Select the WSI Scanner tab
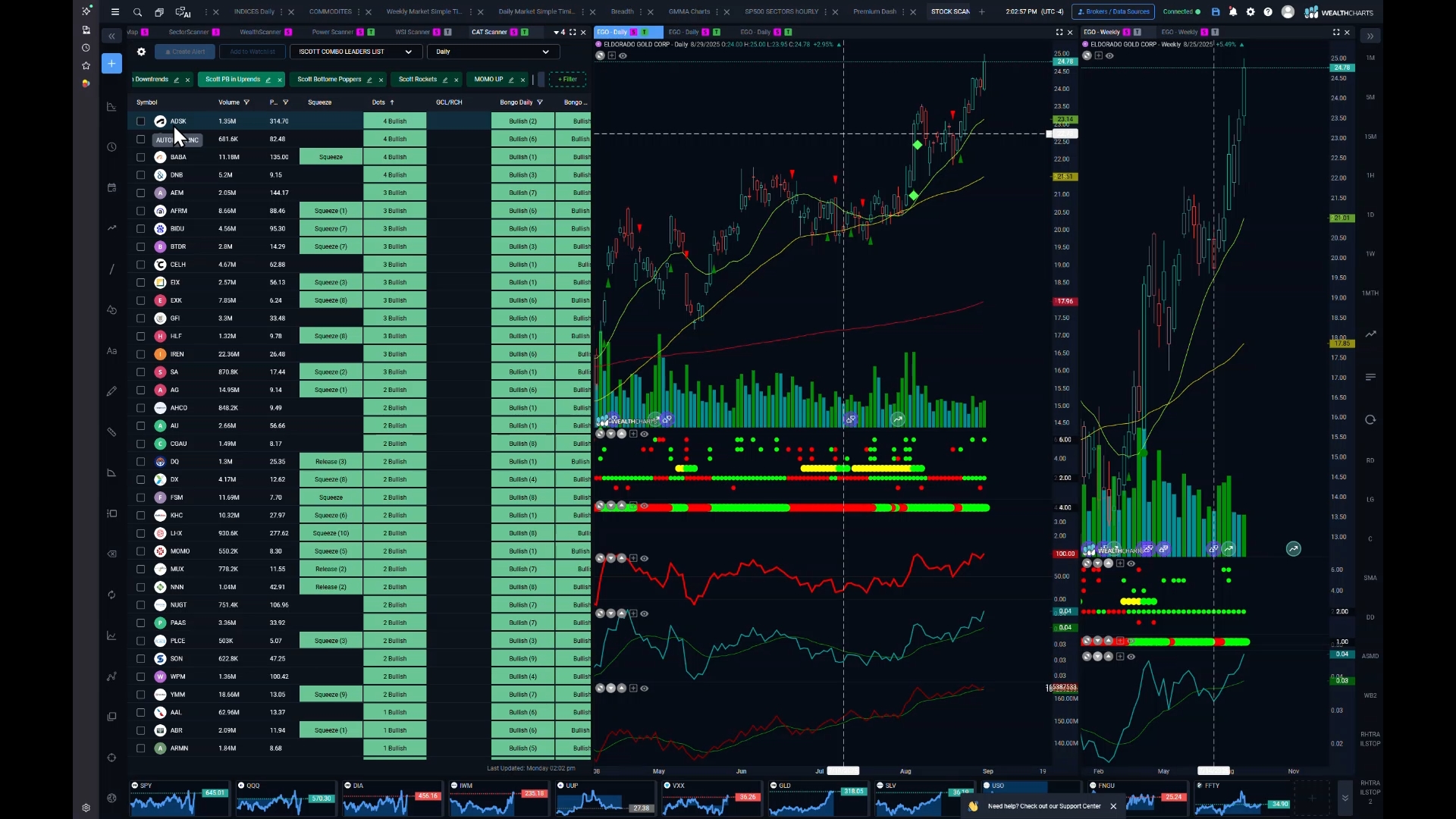Screen dimensions: 1456x819 coord(413,32)
